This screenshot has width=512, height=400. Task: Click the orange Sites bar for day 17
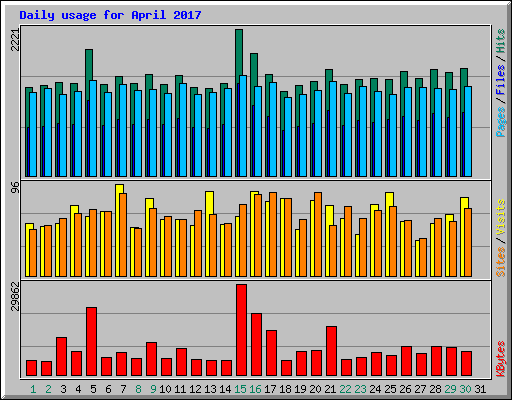273,234
